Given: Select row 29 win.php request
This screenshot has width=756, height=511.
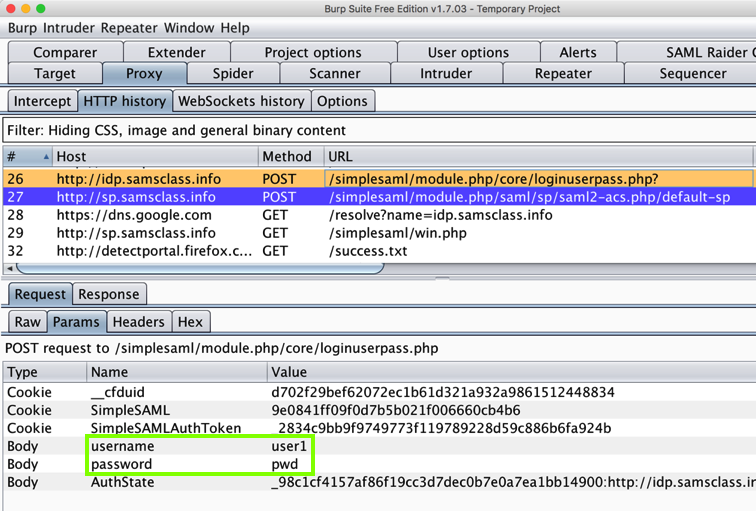Looking at the screenshot, I should (x=379, y=233).
